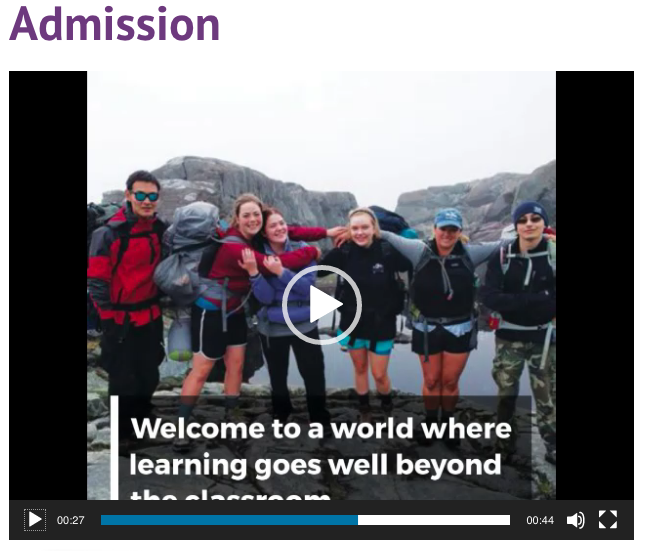Viewport: 646px width, 551px height.
Task: Seek ahead by clicking the white unplayed bar
Action: (434, 520)
